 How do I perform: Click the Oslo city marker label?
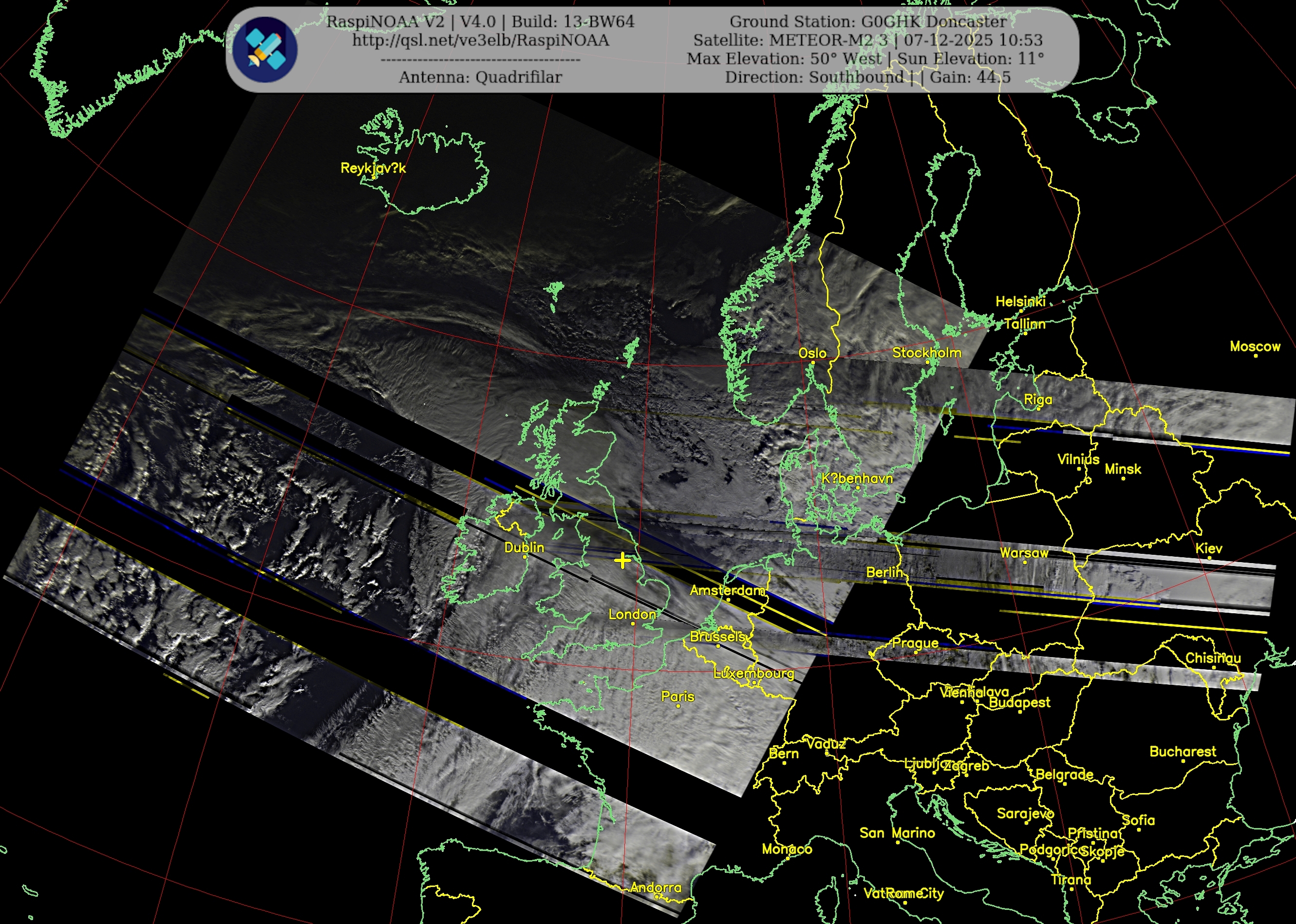tap(812, 353)
